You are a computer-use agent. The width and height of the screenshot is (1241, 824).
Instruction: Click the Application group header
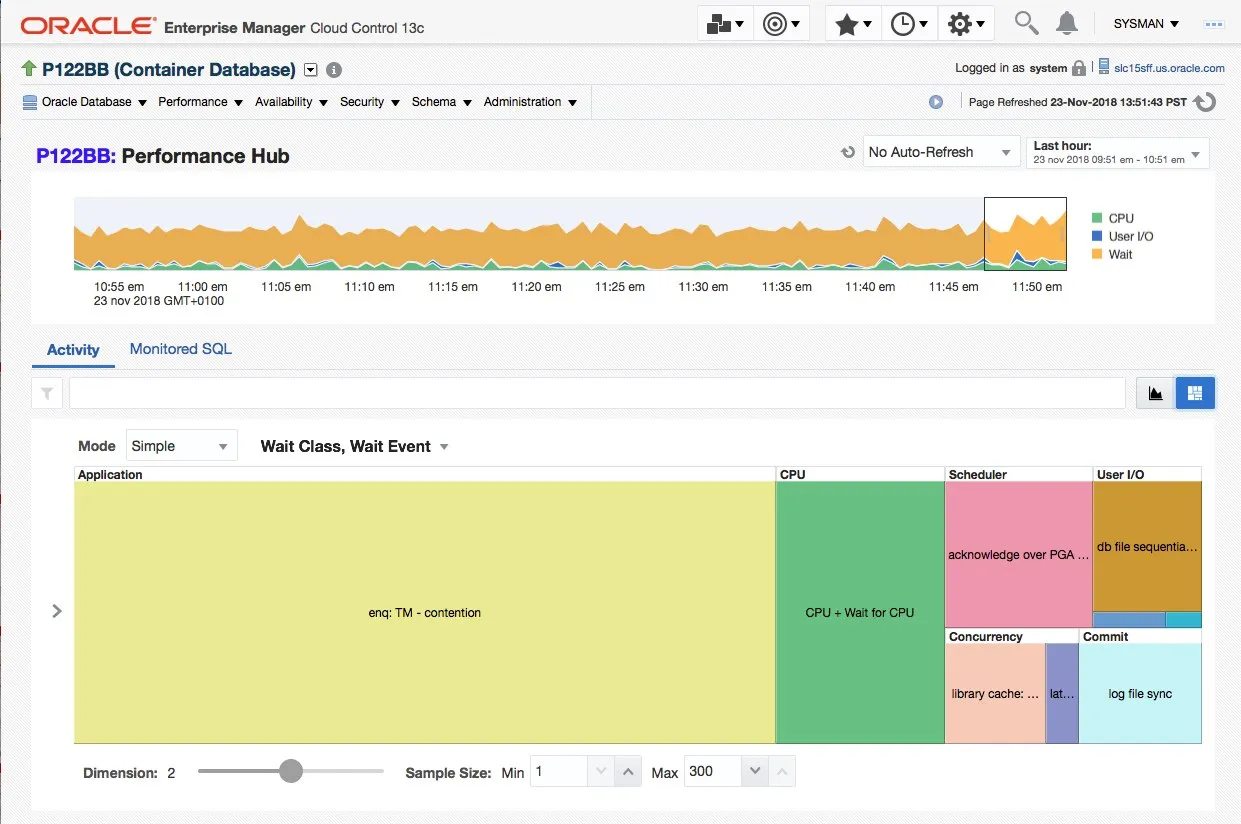click(x=425, y=475)
